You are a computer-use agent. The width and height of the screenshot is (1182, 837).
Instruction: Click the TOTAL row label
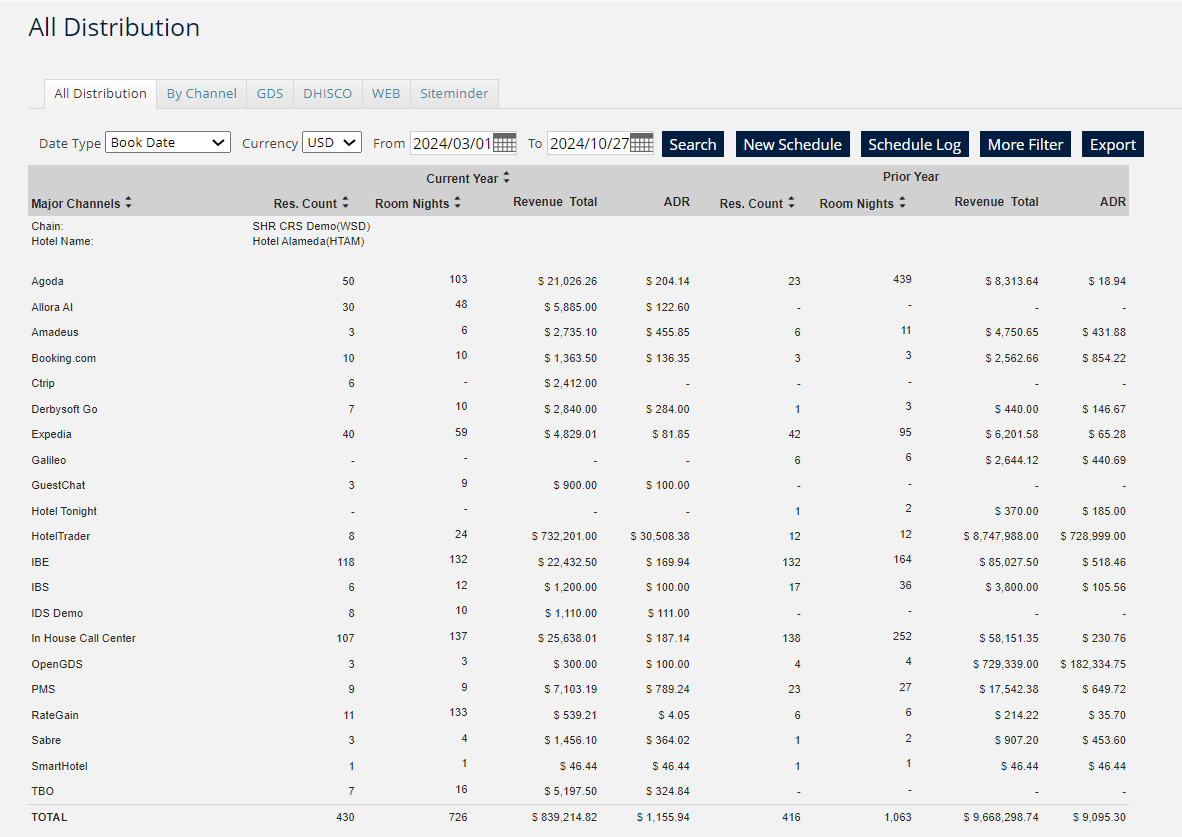[49, 817]
